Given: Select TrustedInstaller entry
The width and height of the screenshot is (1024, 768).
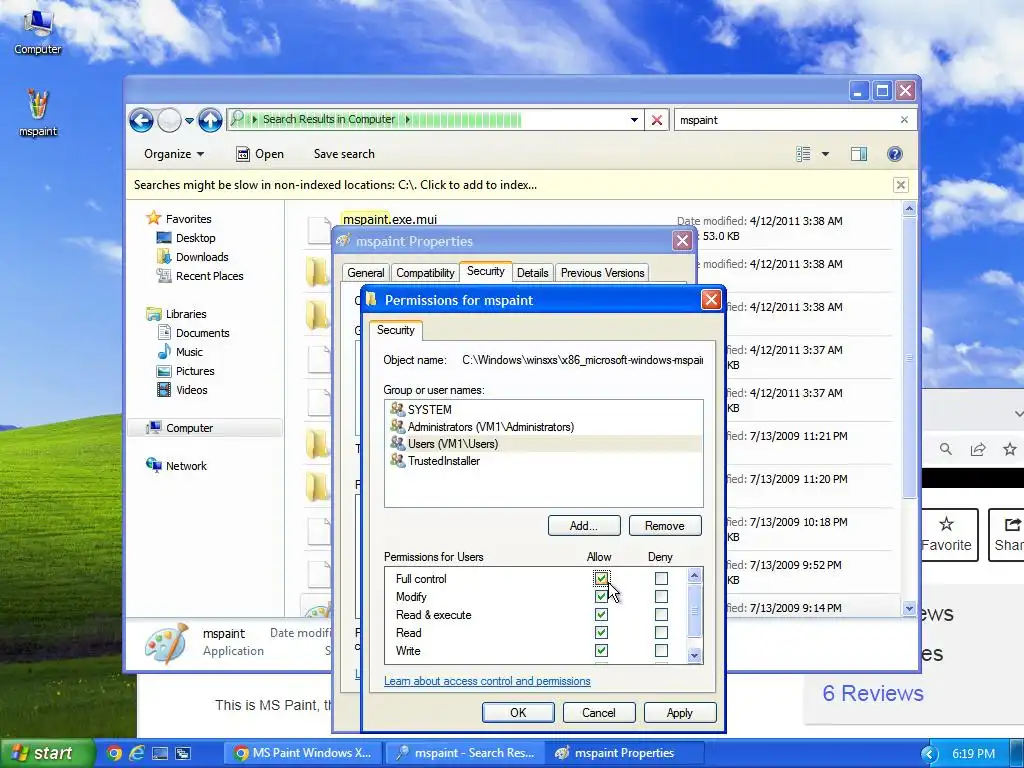Looking at the screenshot, I should (543, 460).
